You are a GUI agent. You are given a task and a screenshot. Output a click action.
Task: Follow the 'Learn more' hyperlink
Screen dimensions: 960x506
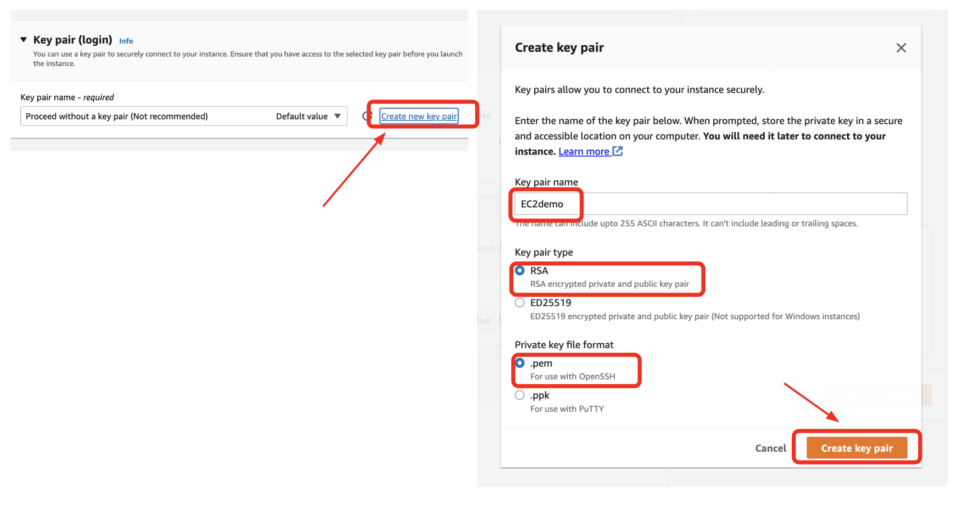pos(584,151)
